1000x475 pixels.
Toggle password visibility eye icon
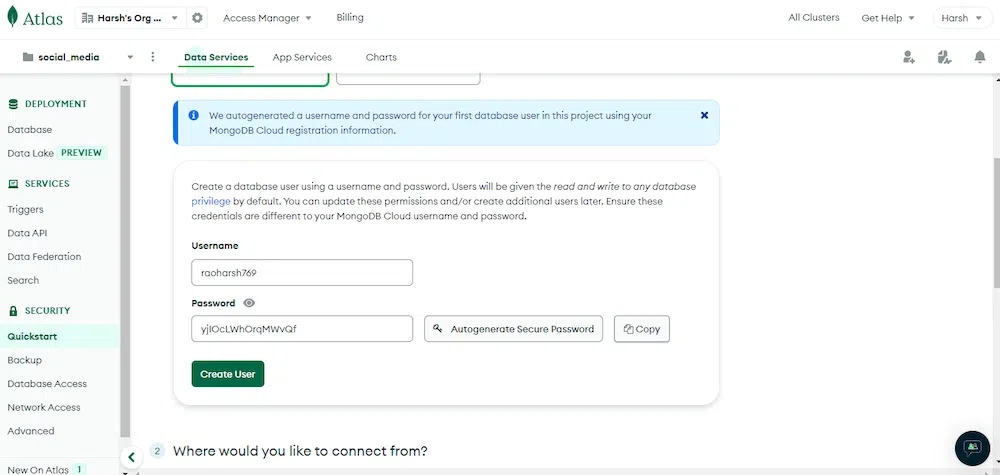click(x=249, y=303)
